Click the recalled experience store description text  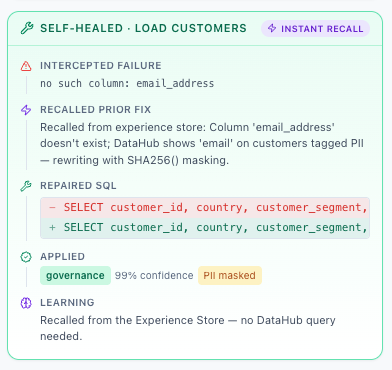click(x=202, y=144)
